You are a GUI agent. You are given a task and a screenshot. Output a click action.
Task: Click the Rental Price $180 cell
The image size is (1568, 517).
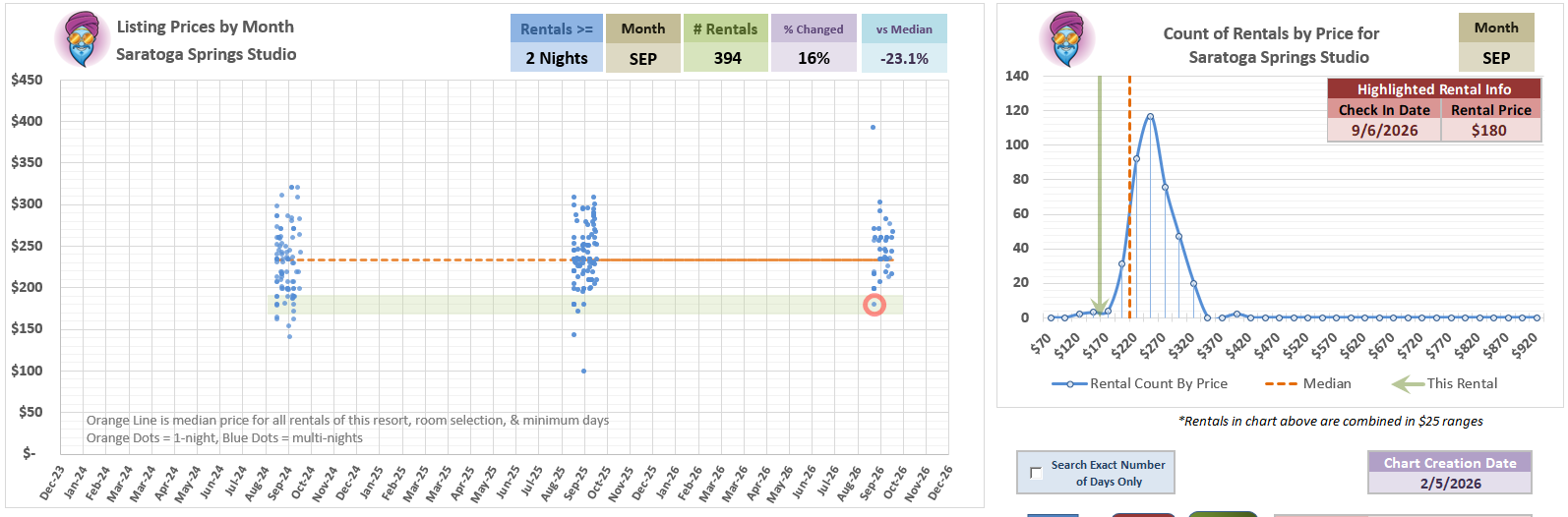click(x=1489, y=131)
